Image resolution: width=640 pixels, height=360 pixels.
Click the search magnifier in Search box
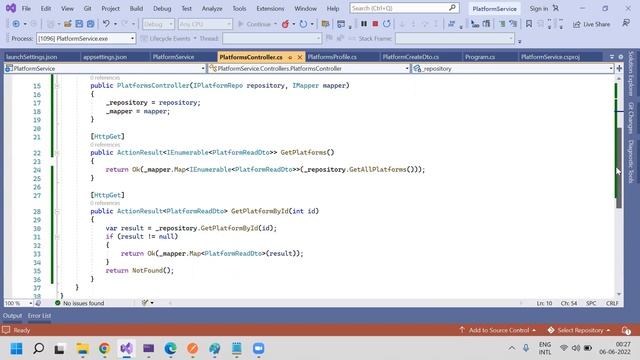[452, 8]
